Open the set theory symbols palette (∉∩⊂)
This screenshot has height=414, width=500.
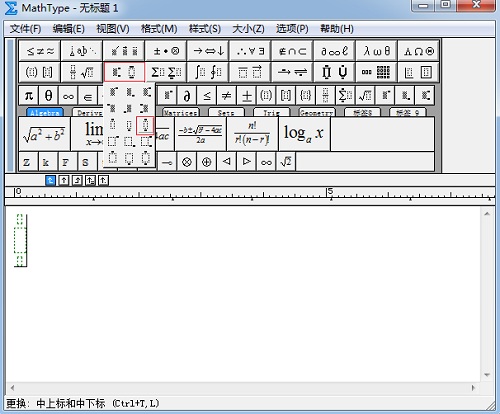click(292, 51)
